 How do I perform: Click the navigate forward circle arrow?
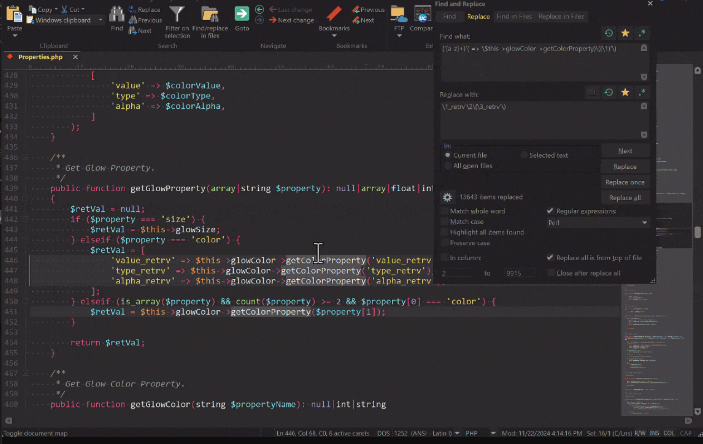tap(259, 20)
